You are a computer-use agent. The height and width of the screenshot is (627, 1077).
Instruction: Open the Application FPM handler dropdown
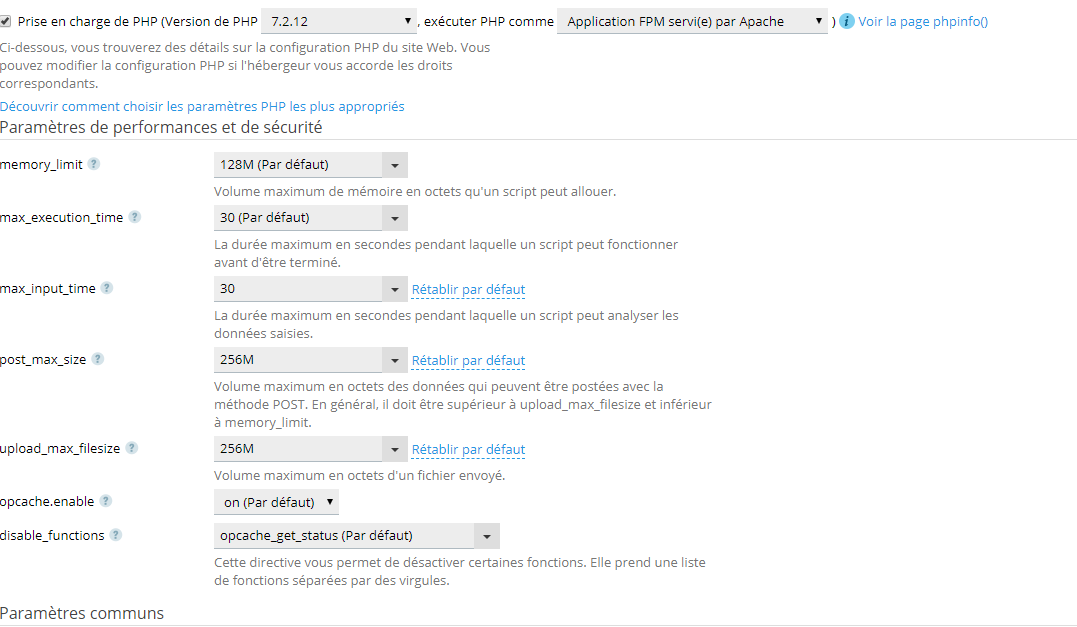pyautogui.click(x=692, y=21)
